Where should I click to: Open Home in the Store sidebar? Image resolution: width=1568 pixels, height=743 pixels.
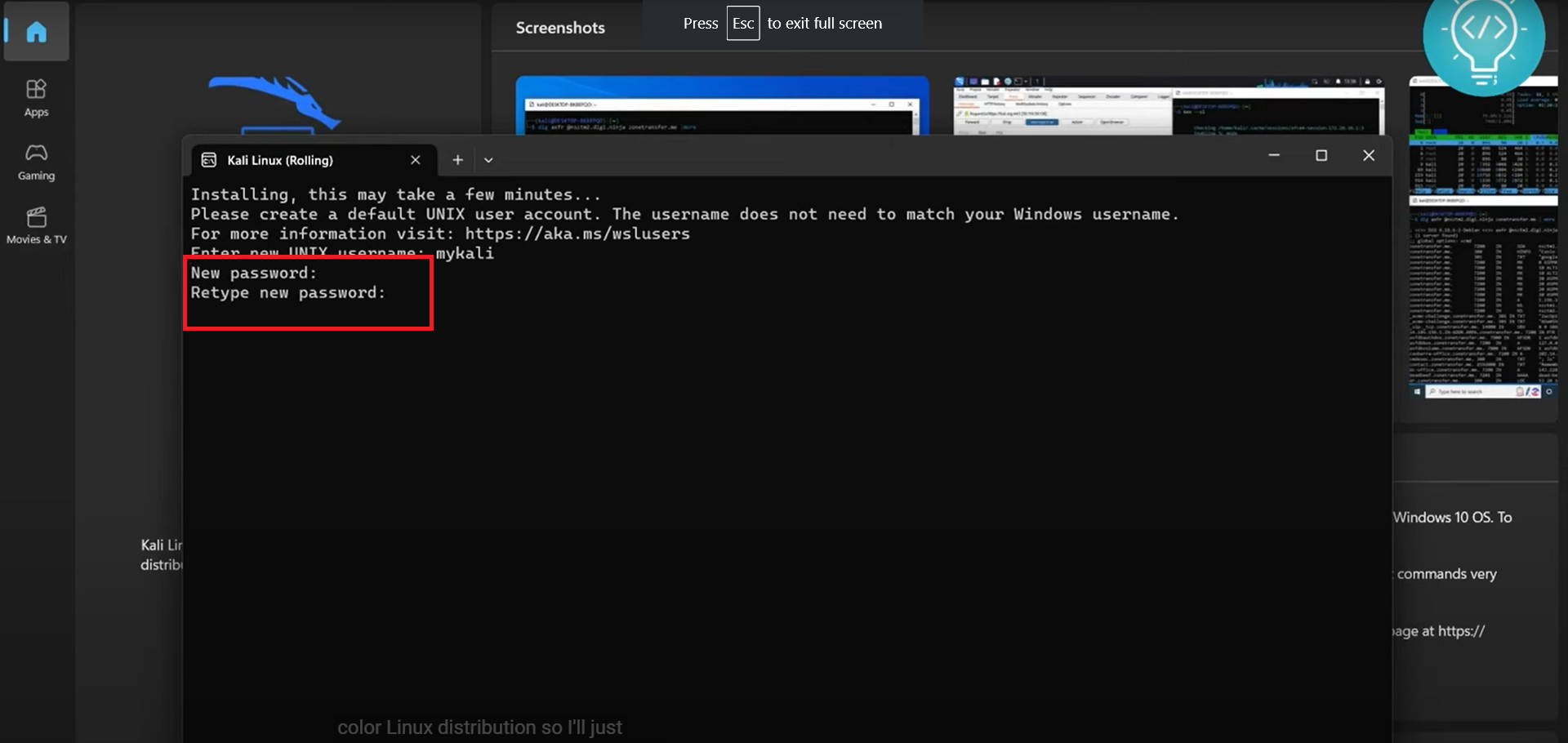click(x=36, y=32)
